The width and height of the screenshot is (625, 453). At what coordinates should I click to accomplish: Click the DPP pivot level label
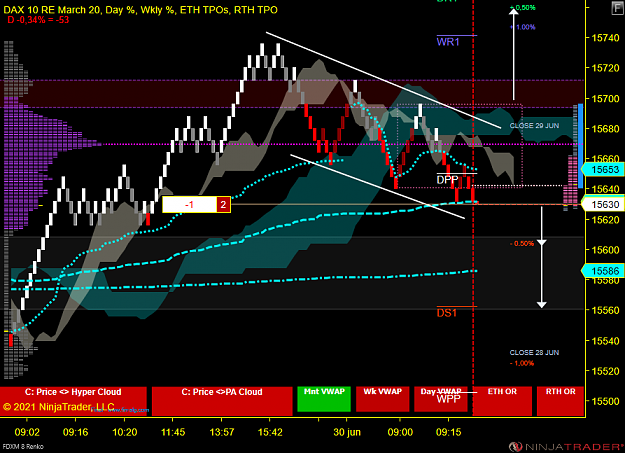(447, 180)
